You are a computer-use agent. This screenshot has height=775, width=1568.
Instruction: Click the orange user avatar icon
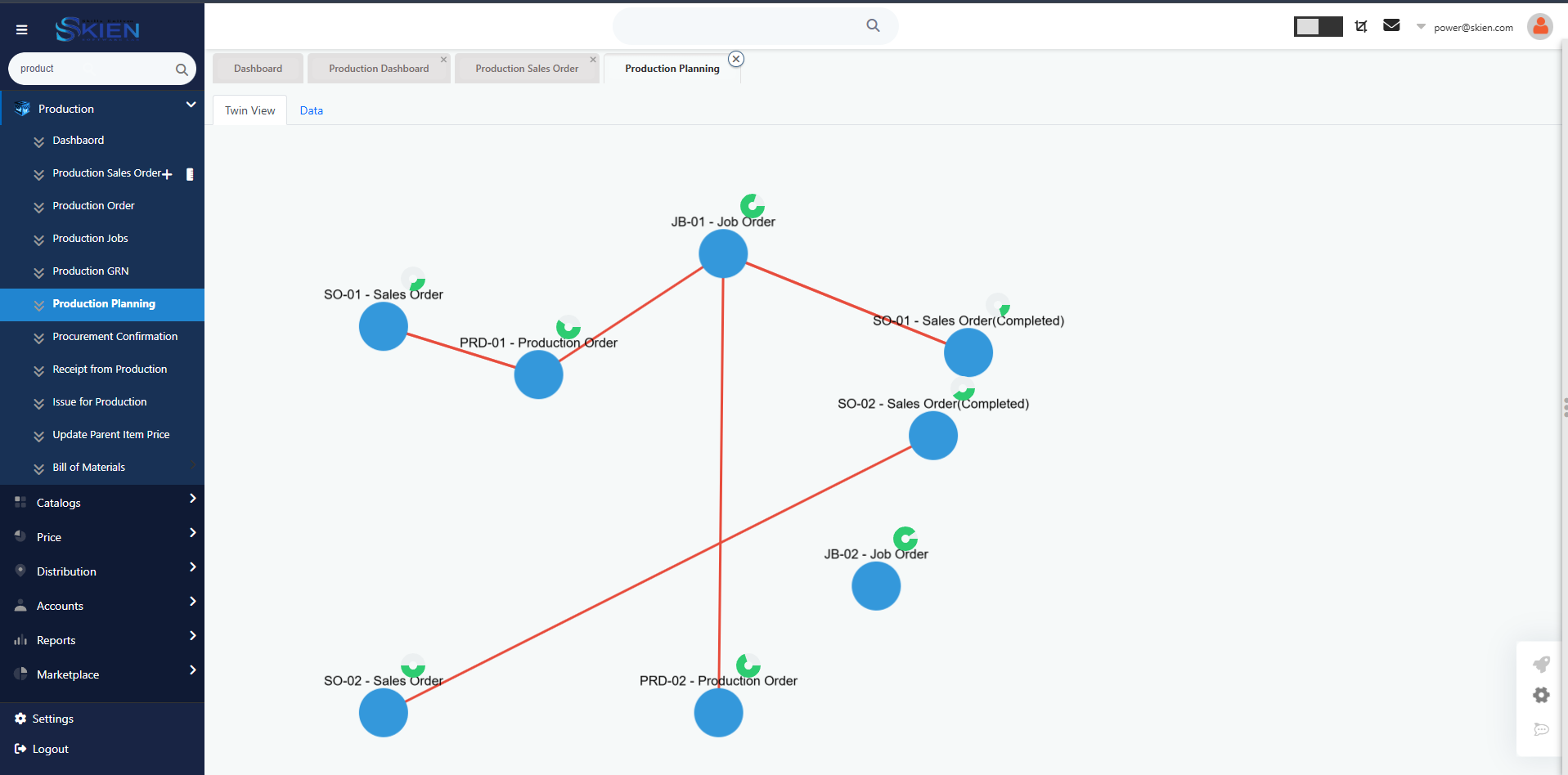click(1539, 27)
